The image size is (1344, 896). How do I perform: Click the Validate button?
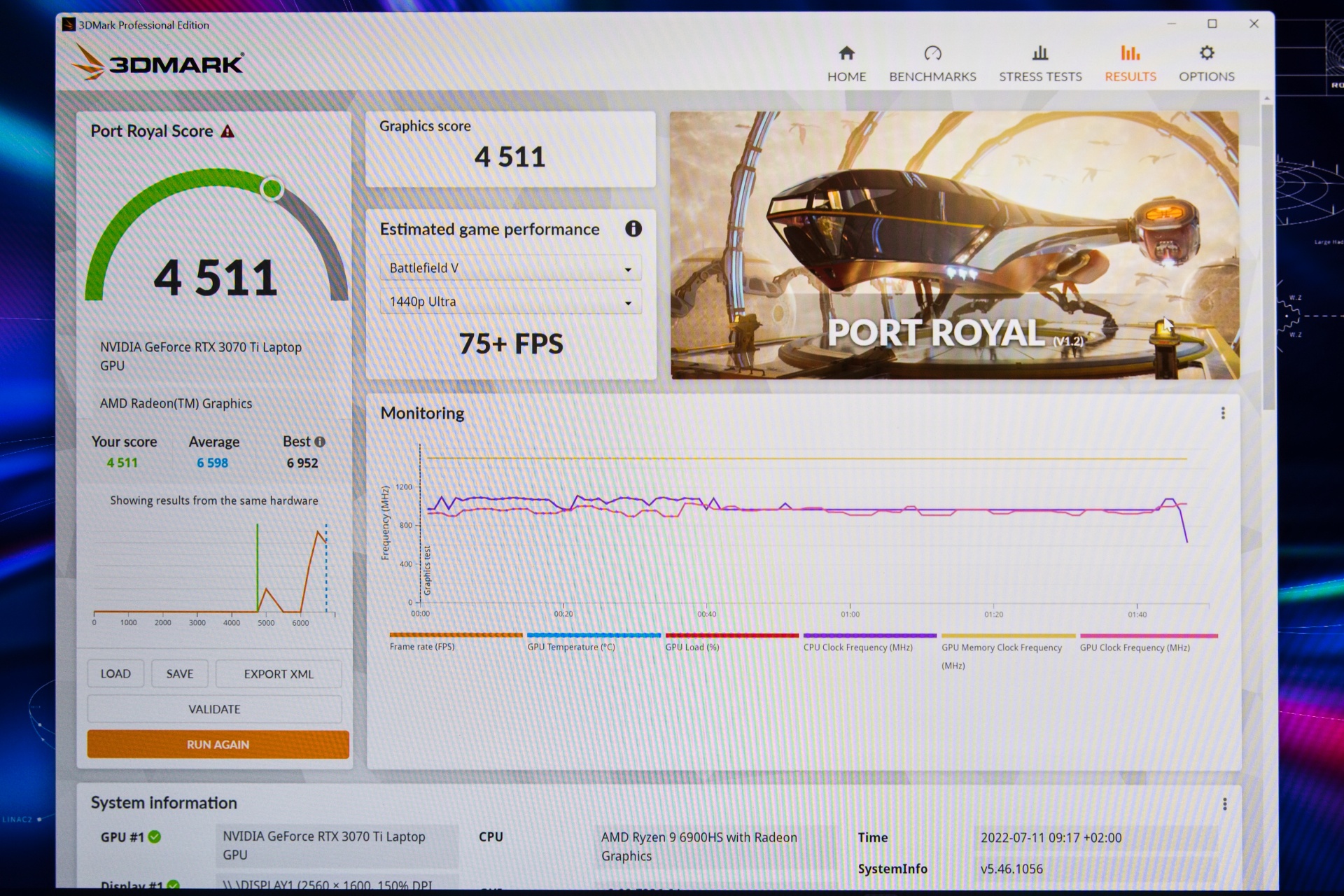[214, 709]
